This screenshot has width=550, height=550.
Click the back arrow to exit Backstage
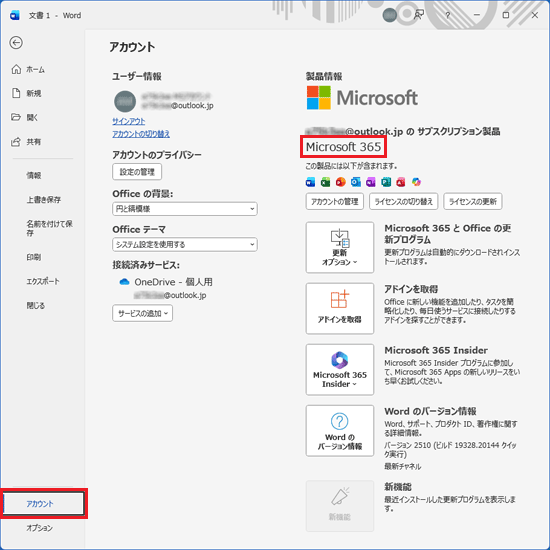[16, 43]
